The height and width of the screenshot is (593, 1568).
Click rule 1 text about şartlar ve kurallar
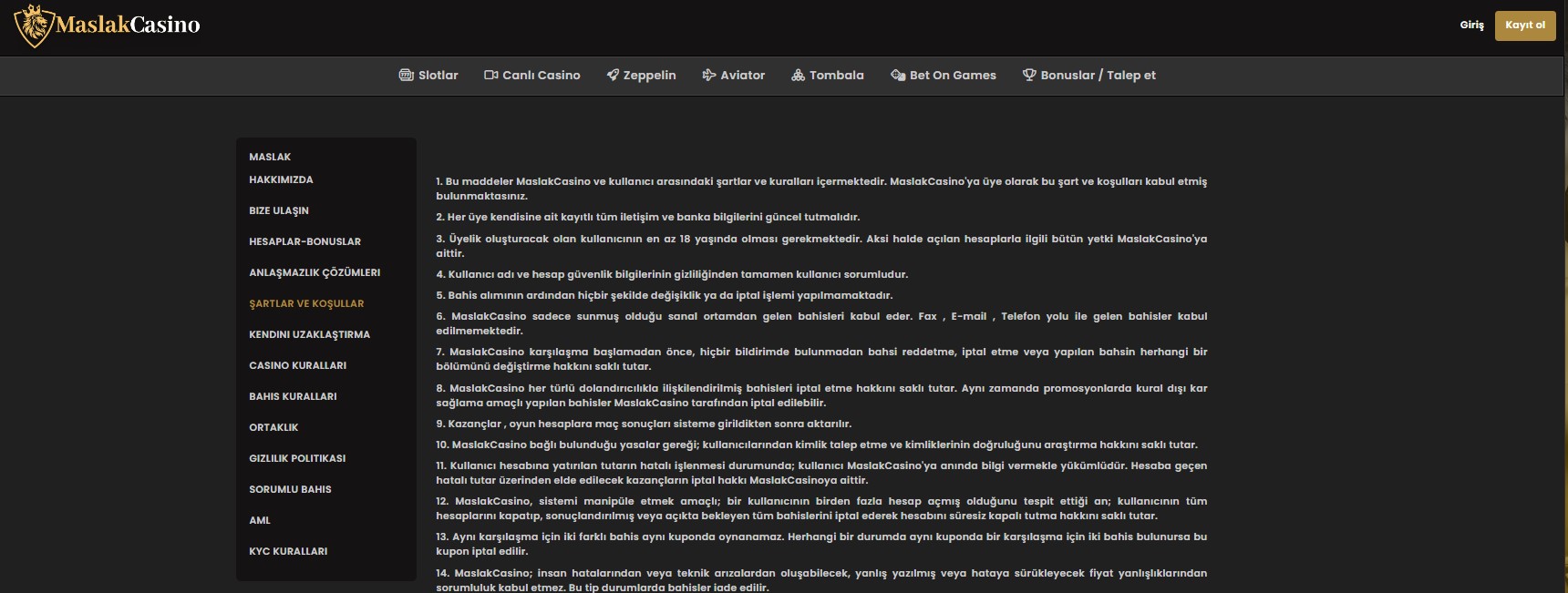click(x=821, y=189)
